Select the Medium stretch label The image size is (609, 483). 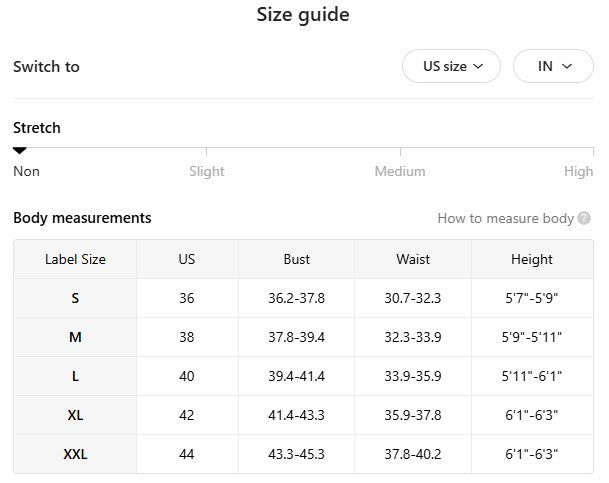pos(400,171)
